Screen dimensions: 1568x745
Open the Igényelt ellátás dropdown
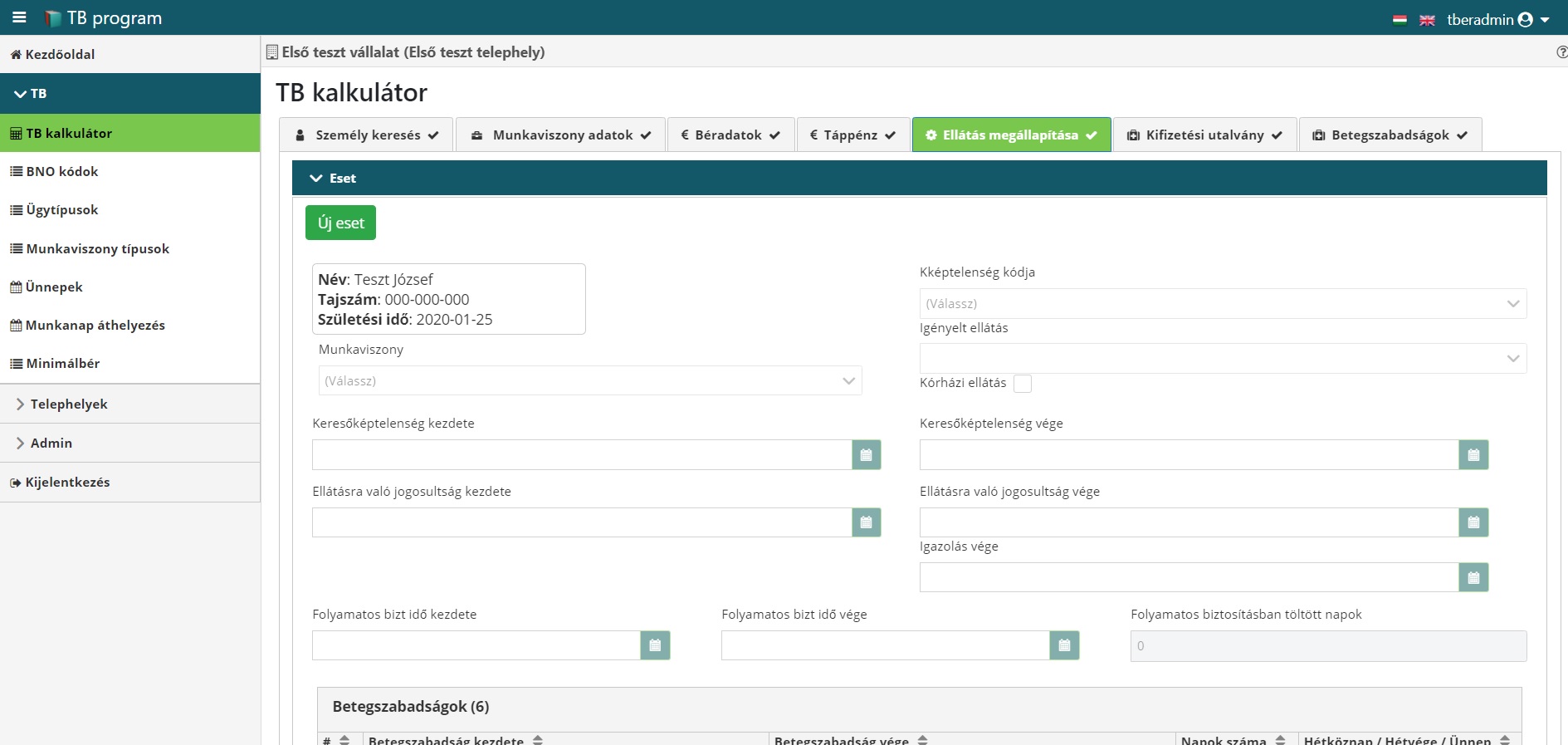[1222, 358]
